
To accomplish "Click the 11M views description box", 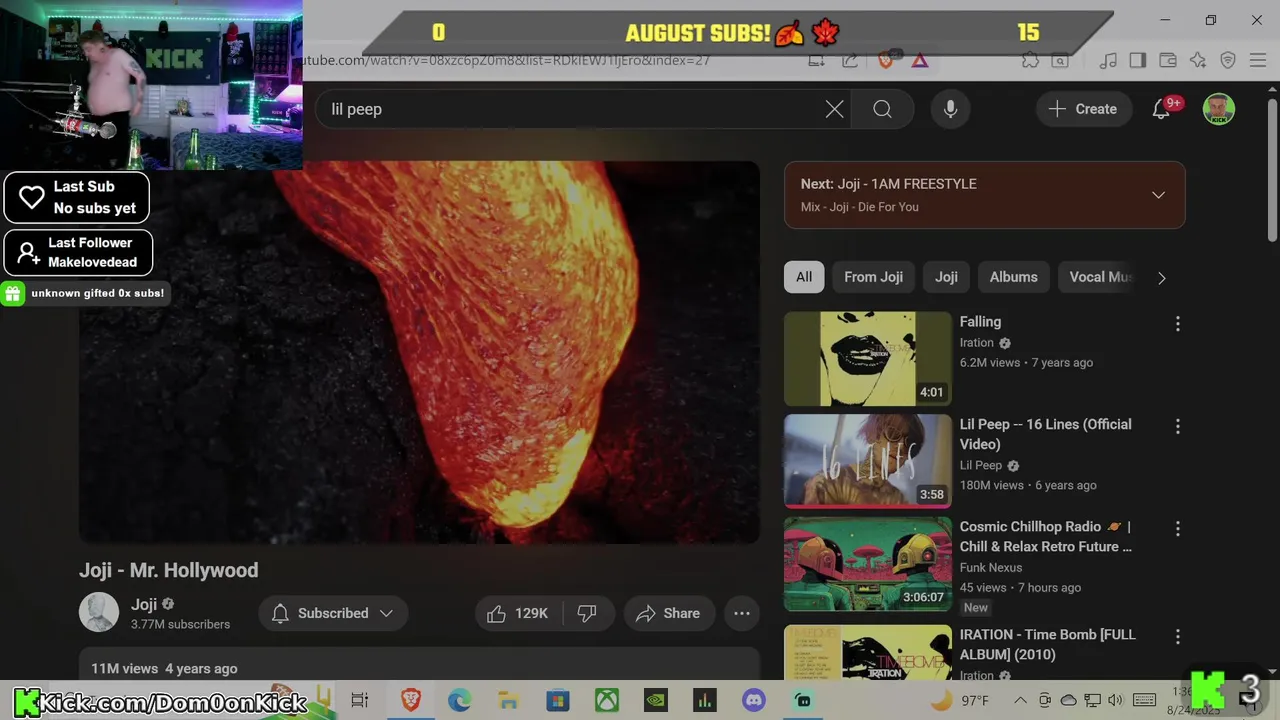I will pos(419,664).
